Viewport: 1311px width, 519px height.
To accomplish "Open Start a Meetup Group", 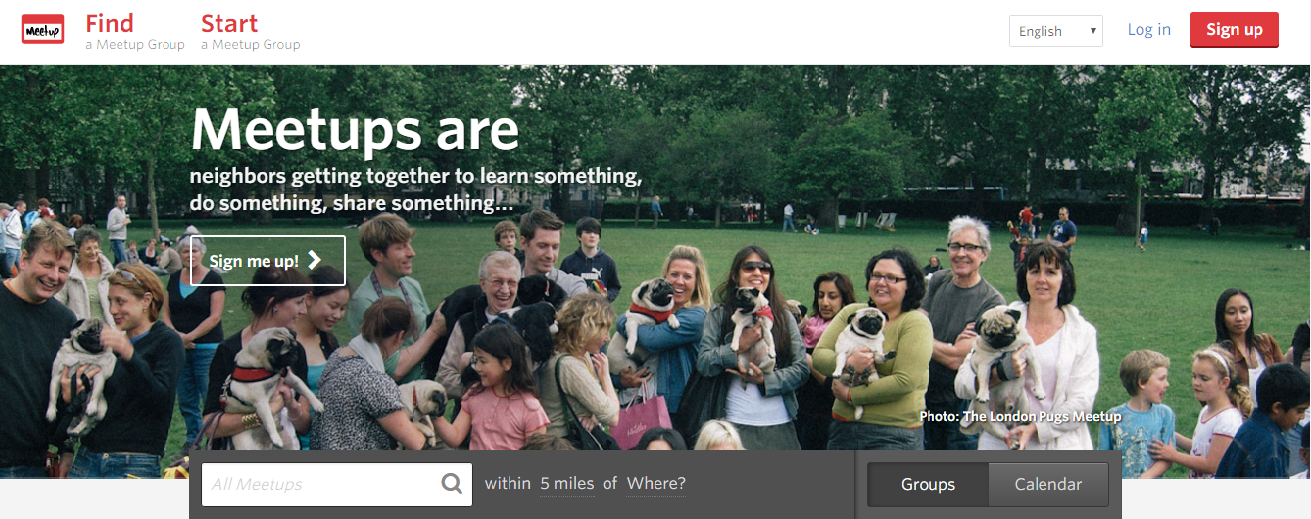I will pos(250,31).
